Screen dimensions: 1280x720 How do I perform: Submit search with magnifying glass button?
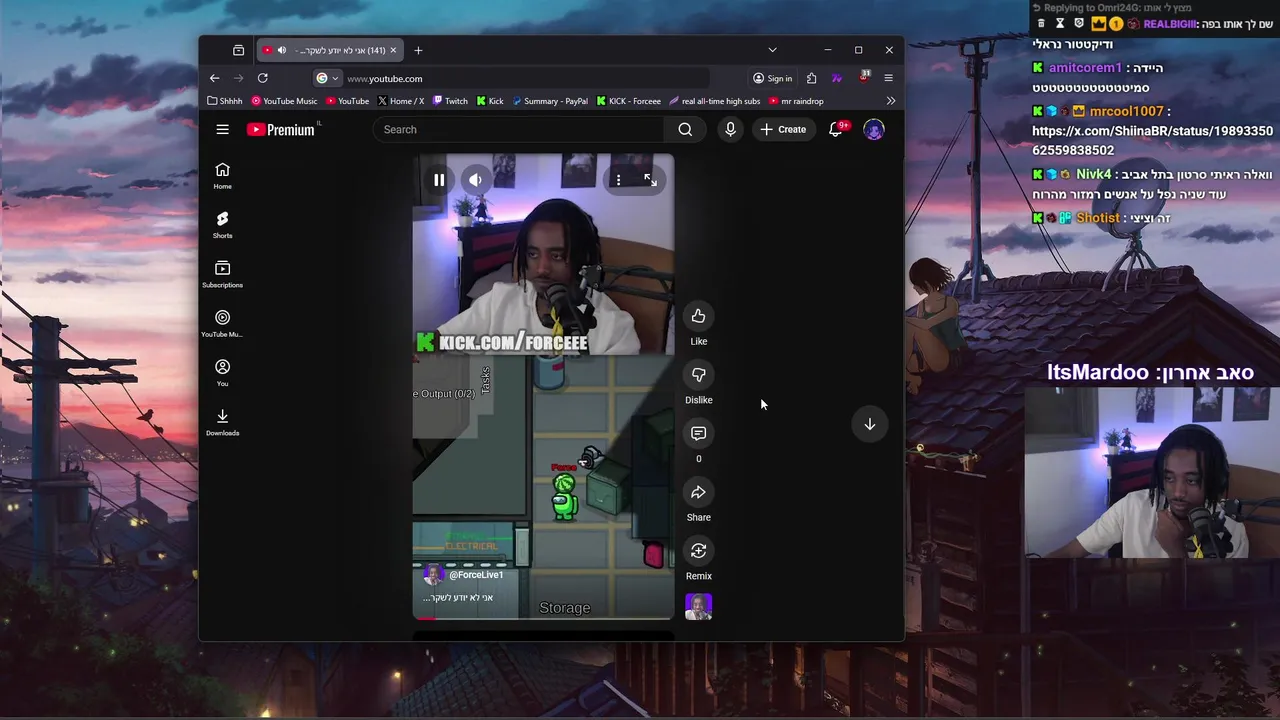pos(685,129)
